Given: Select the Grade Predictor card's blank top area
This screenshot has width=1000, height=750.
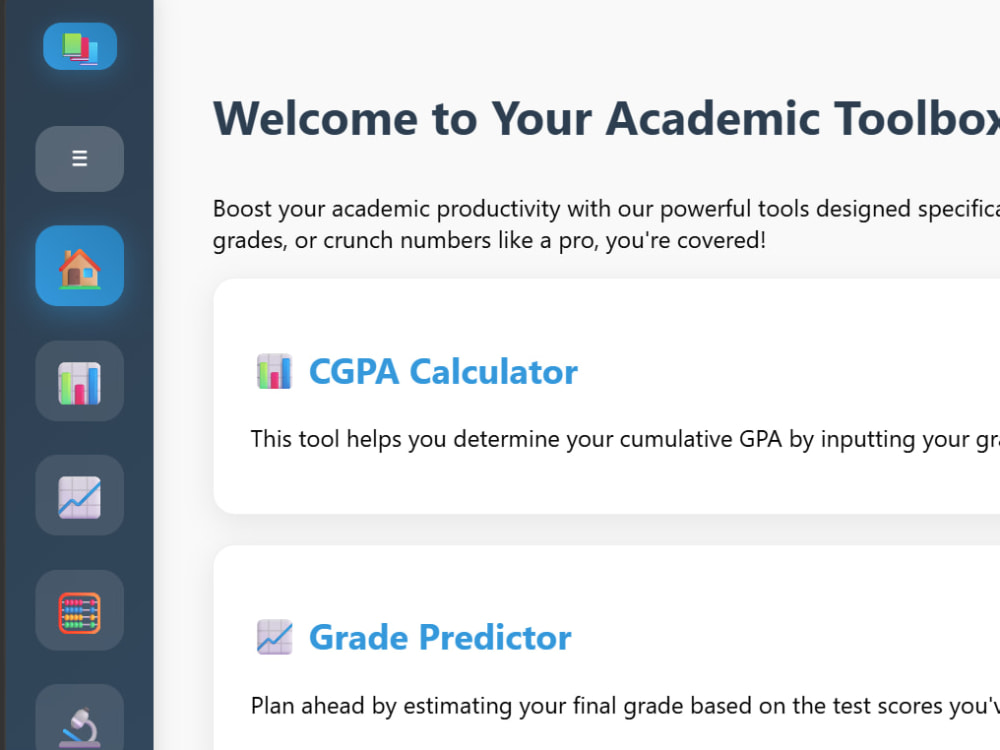Looking at the screenshot, I should [606, 580].
